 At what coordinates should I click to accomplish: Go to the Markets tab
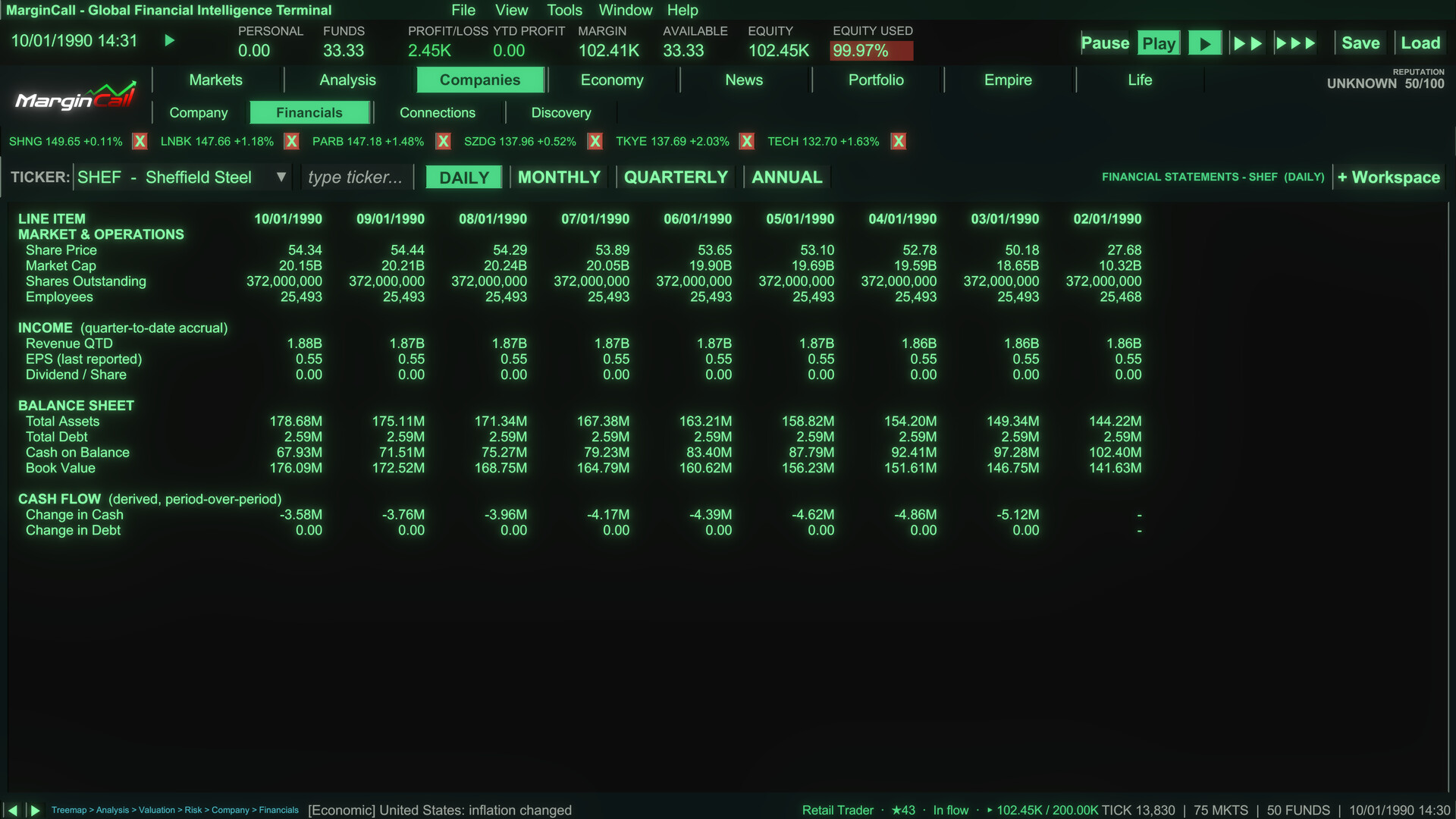[216, 80]
